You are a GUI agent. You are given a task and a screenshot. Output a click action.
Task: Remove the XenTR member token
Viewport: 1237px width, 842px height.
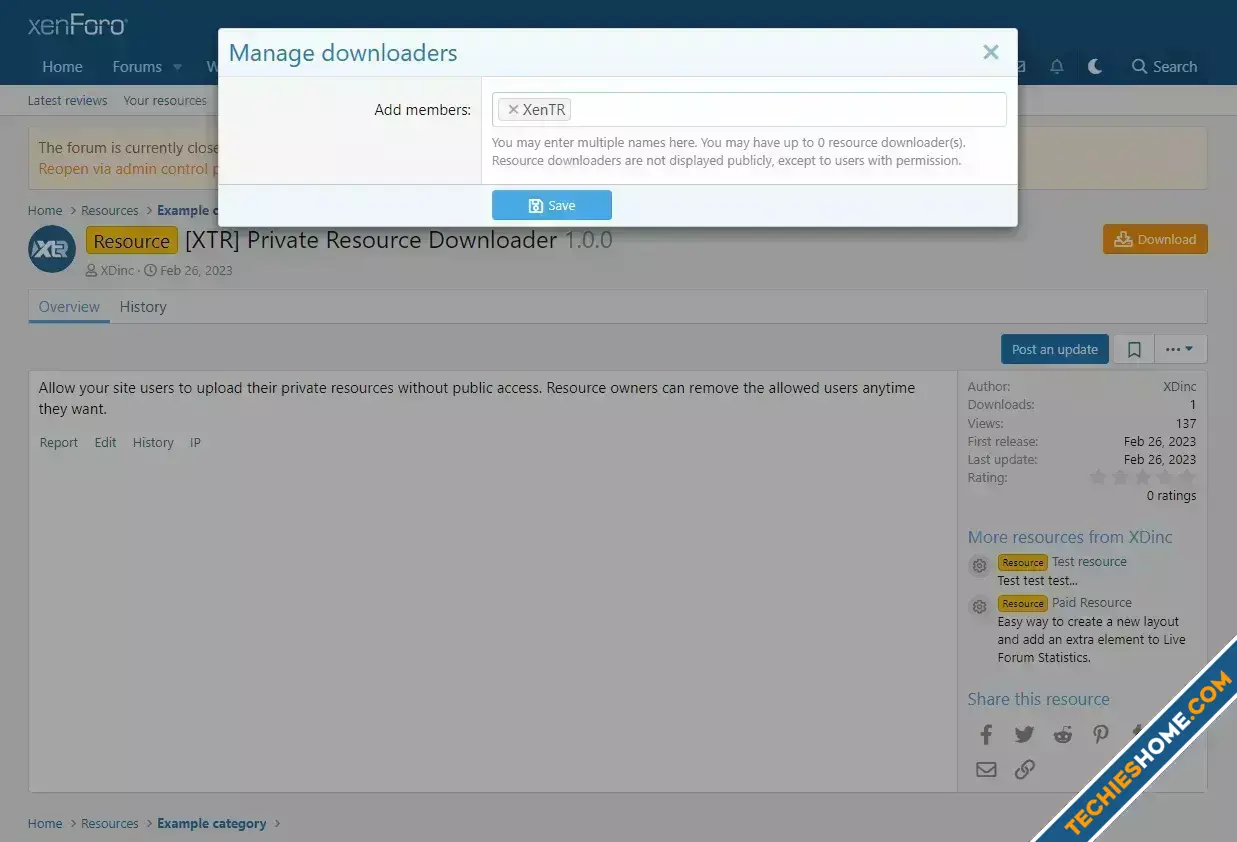513,110
